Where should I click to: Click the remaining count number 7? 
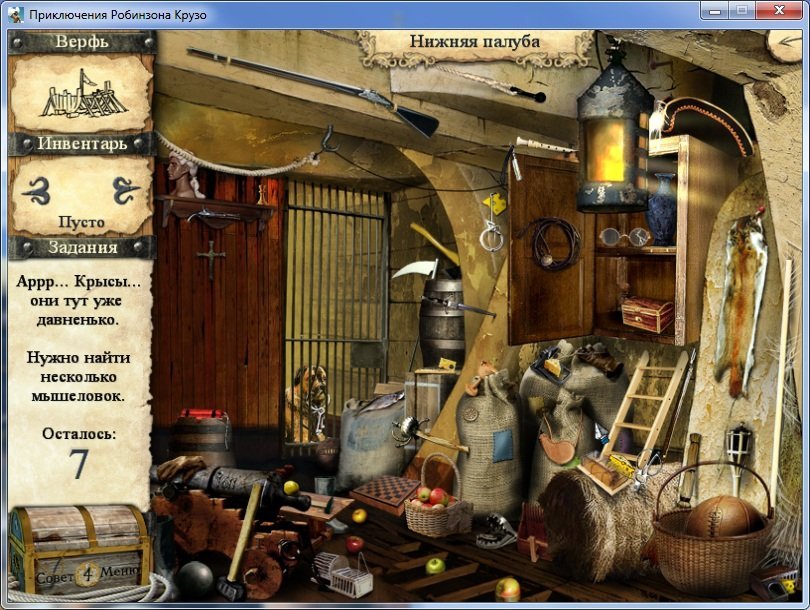pos(79,463)
